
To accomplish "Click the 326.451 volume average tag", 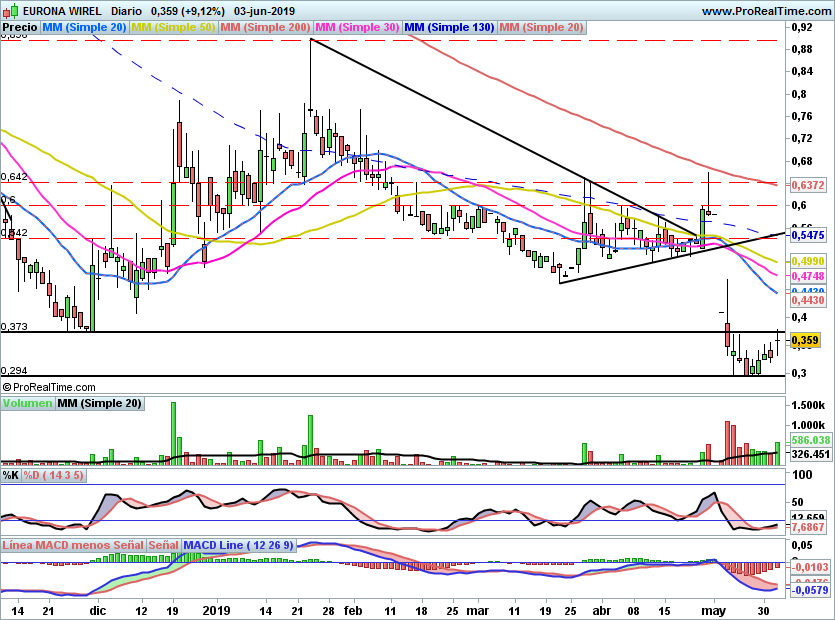I will [811, 454].
